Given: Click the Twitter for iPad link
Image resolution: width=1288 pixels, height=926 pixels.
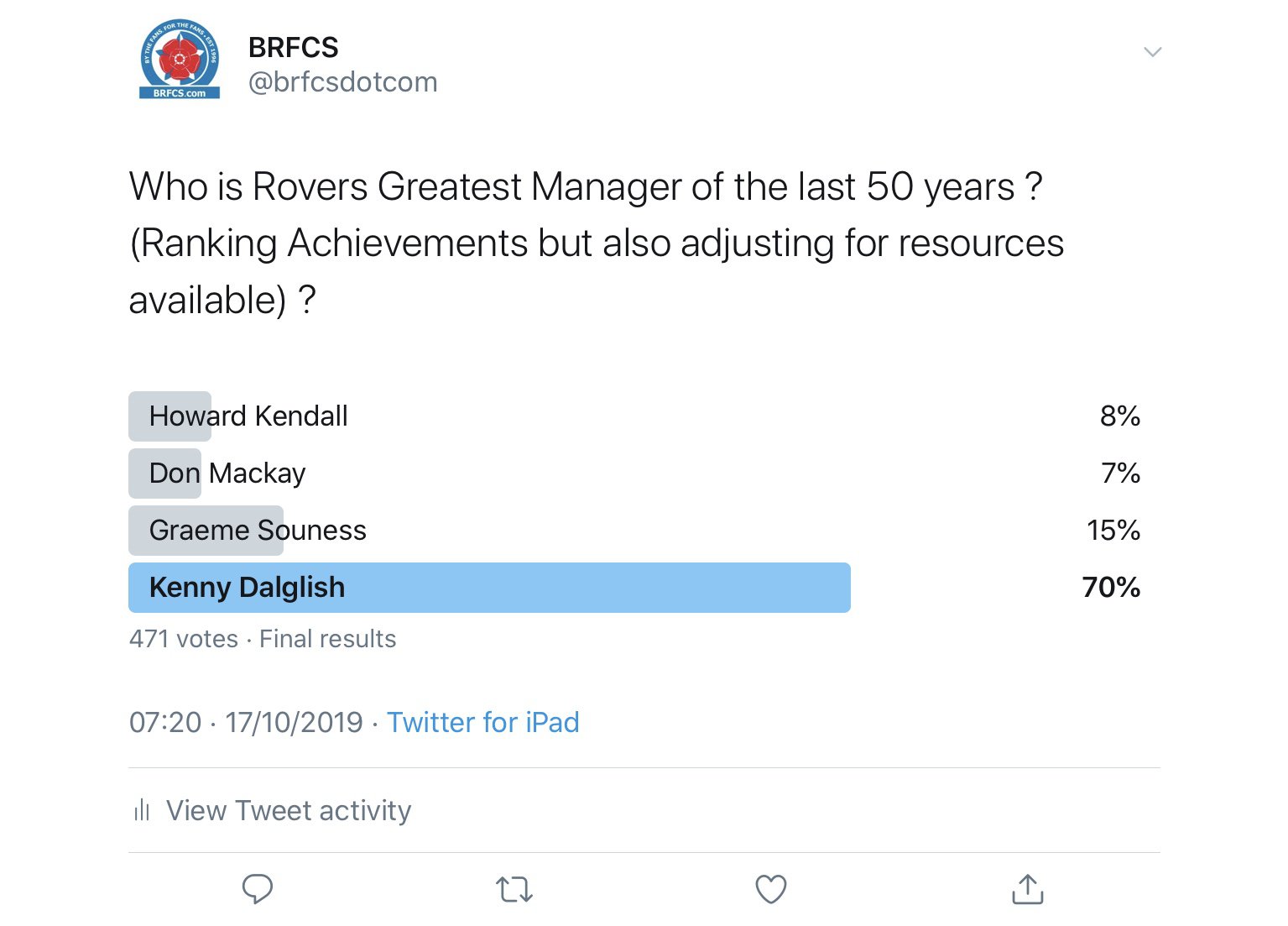Looking at the screenshot, I should (482, 722).
